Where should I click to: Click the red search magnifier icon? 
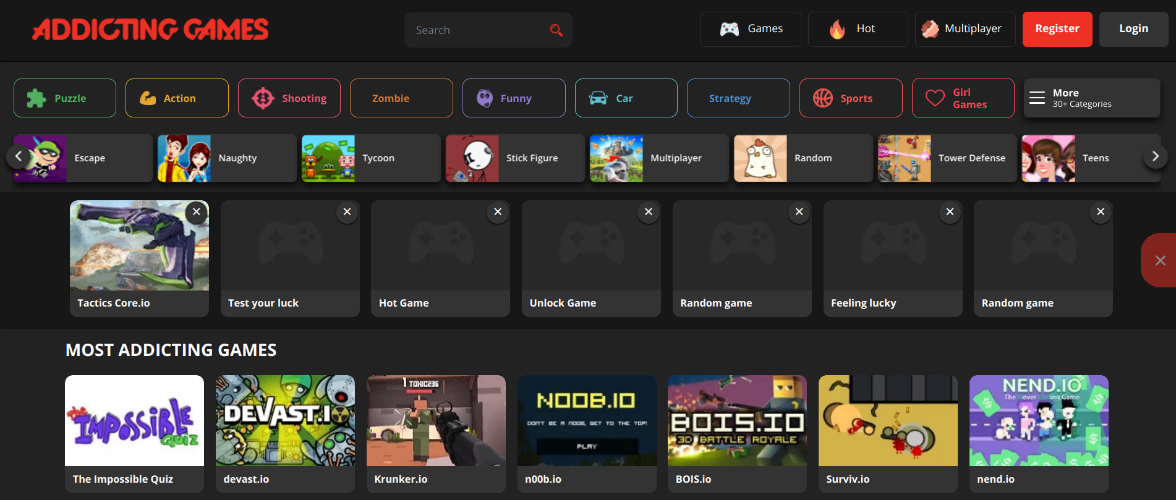[x=556, y=30]
